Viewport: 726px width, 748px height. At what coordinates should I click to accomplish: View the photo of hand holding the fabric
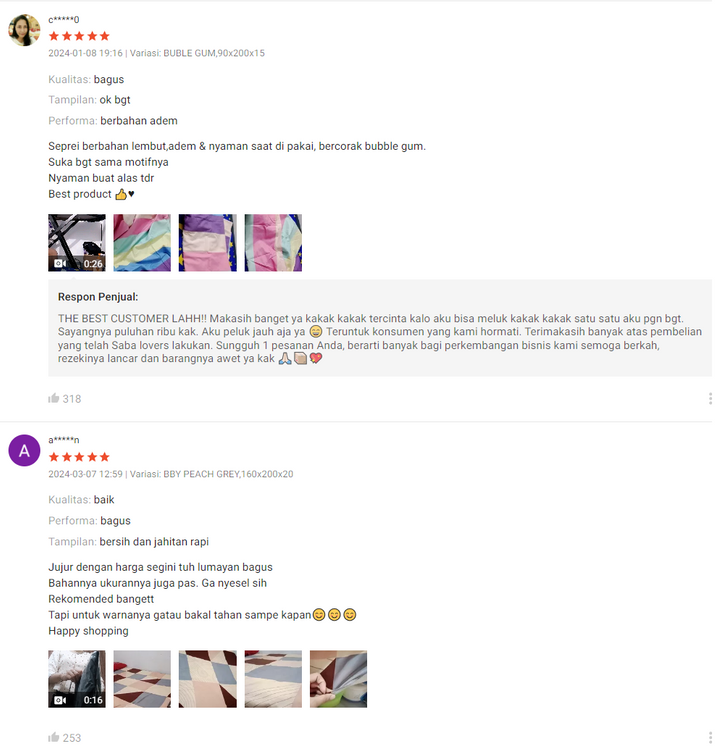pos(339,678)
